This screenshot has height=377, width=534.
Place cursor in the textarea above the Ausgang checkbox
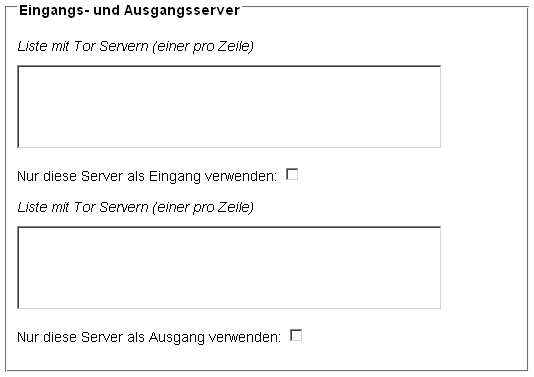[x=229, y=268]
